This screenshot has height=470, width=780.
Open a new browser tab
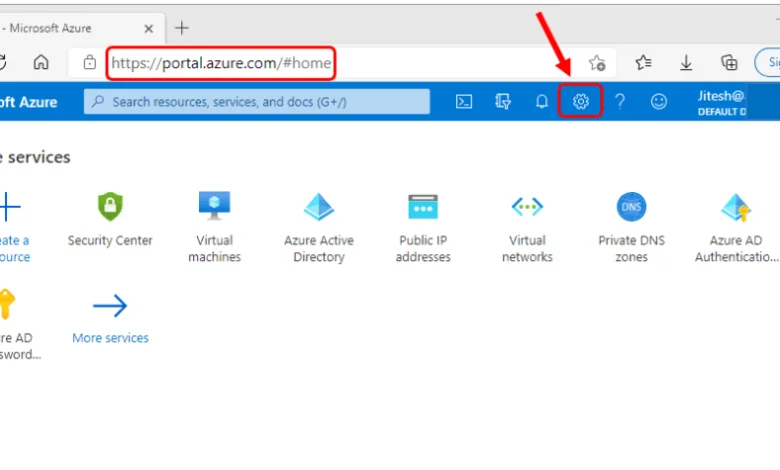tap(182, 27)
